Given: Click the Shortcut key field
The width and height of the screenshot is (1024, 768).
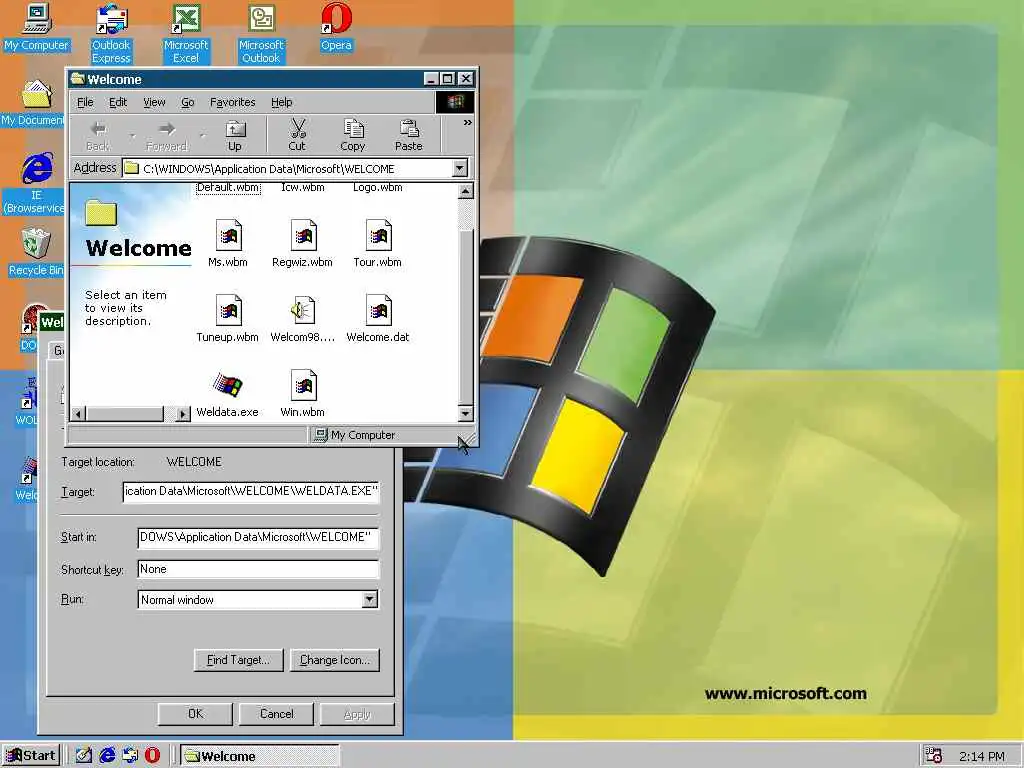Looking at the screenshot, I should 258,569.
